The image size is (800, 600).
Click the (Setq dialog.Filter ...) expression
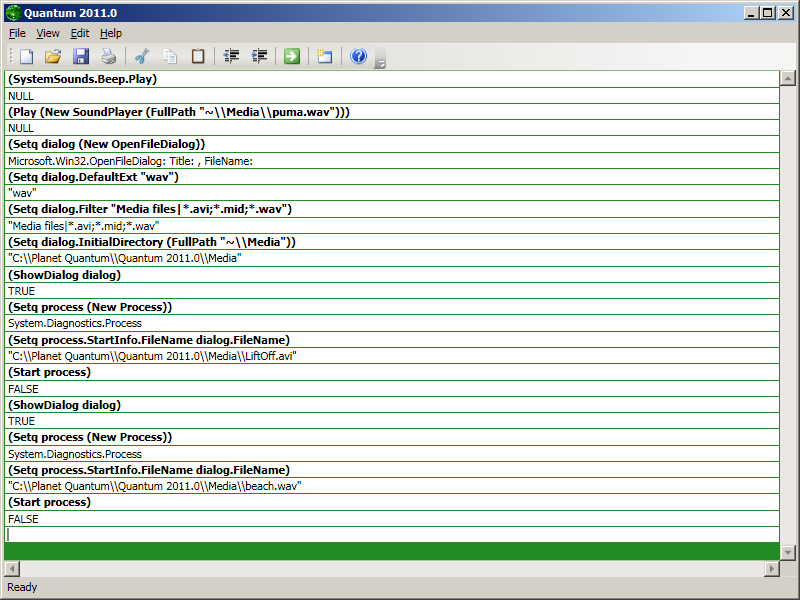(x=392, y=209)
